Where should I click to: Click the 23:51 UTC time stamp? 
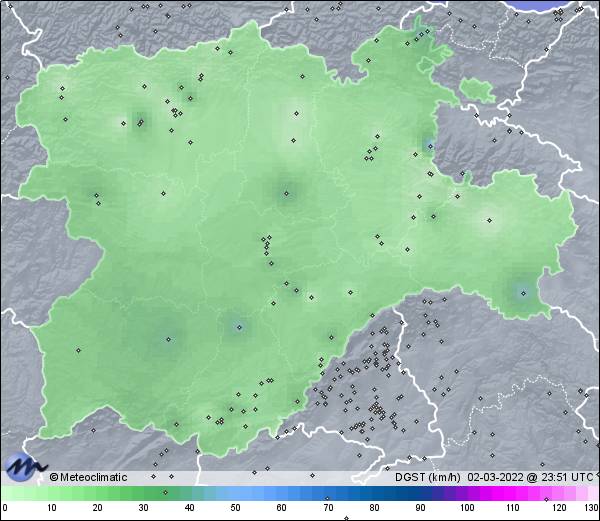point(566,477)
